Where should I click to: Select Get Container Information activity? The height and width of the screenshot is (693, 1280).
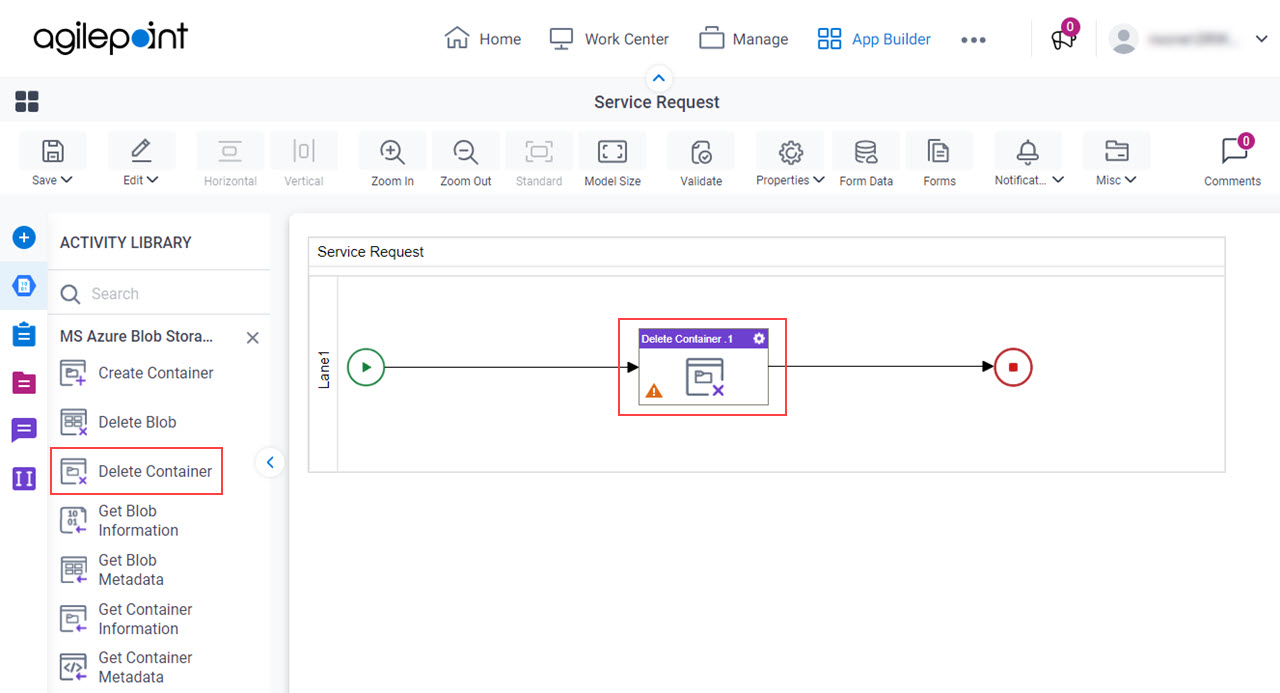pos(126,619)
